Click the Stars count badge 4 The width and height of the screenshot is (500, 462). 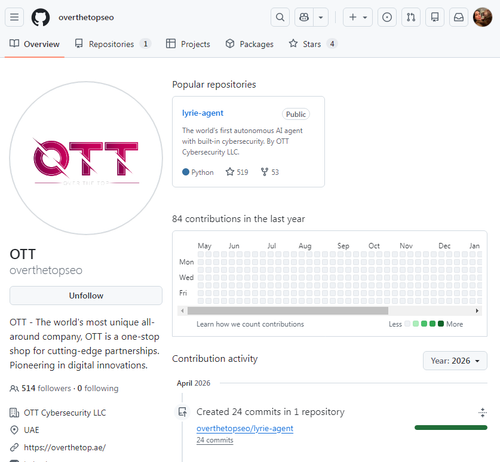[x=332, y=44]
